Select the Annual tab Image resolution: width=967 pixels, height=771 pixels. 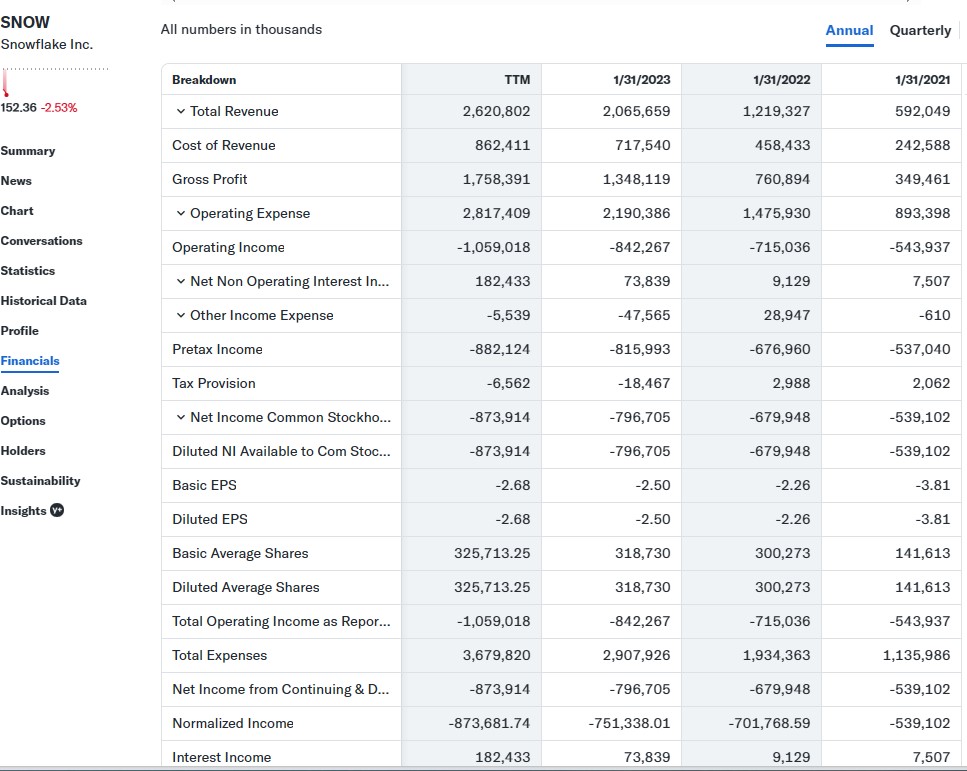click(849, 30)
